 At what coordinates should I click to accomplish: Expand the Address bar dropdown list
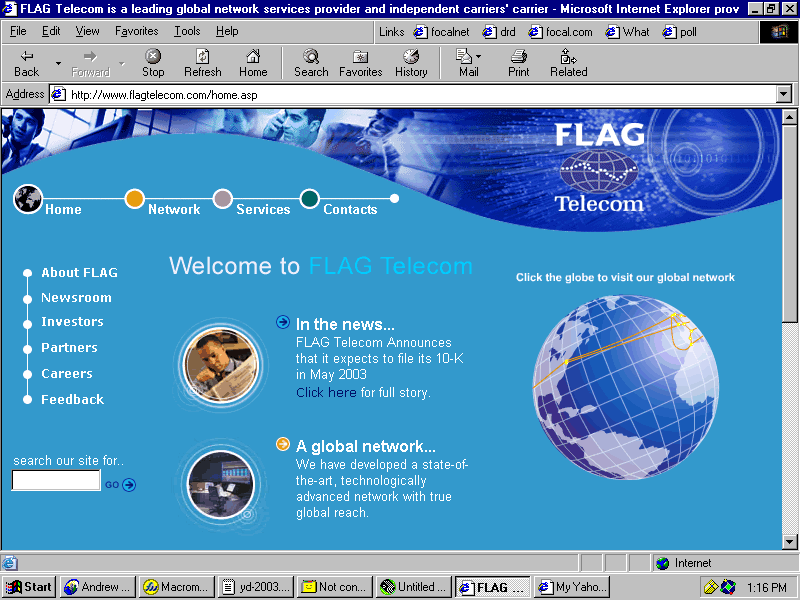coord(784,94)
